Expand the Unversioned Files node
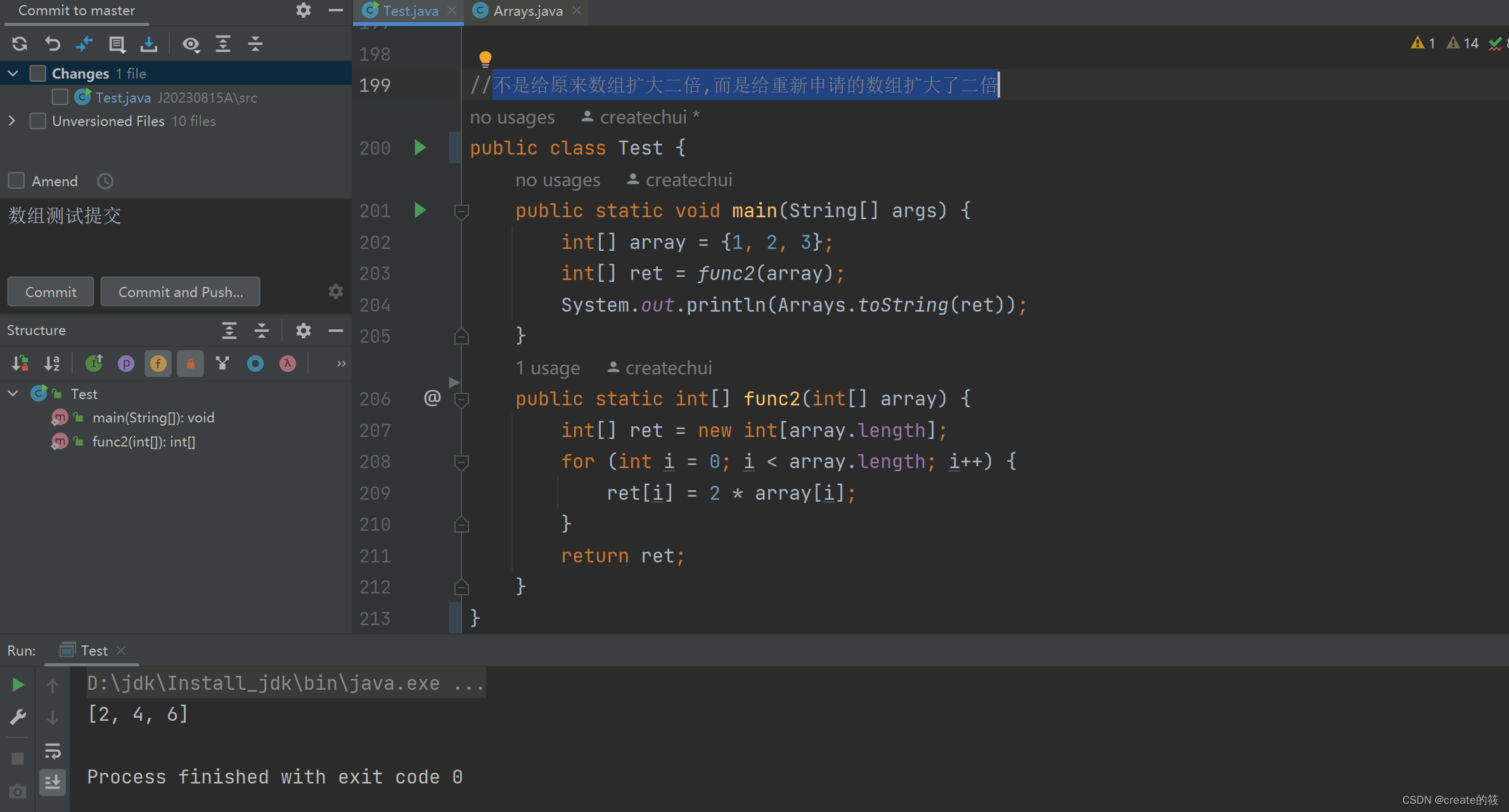 pyautogui.click(x=12, y=121)
